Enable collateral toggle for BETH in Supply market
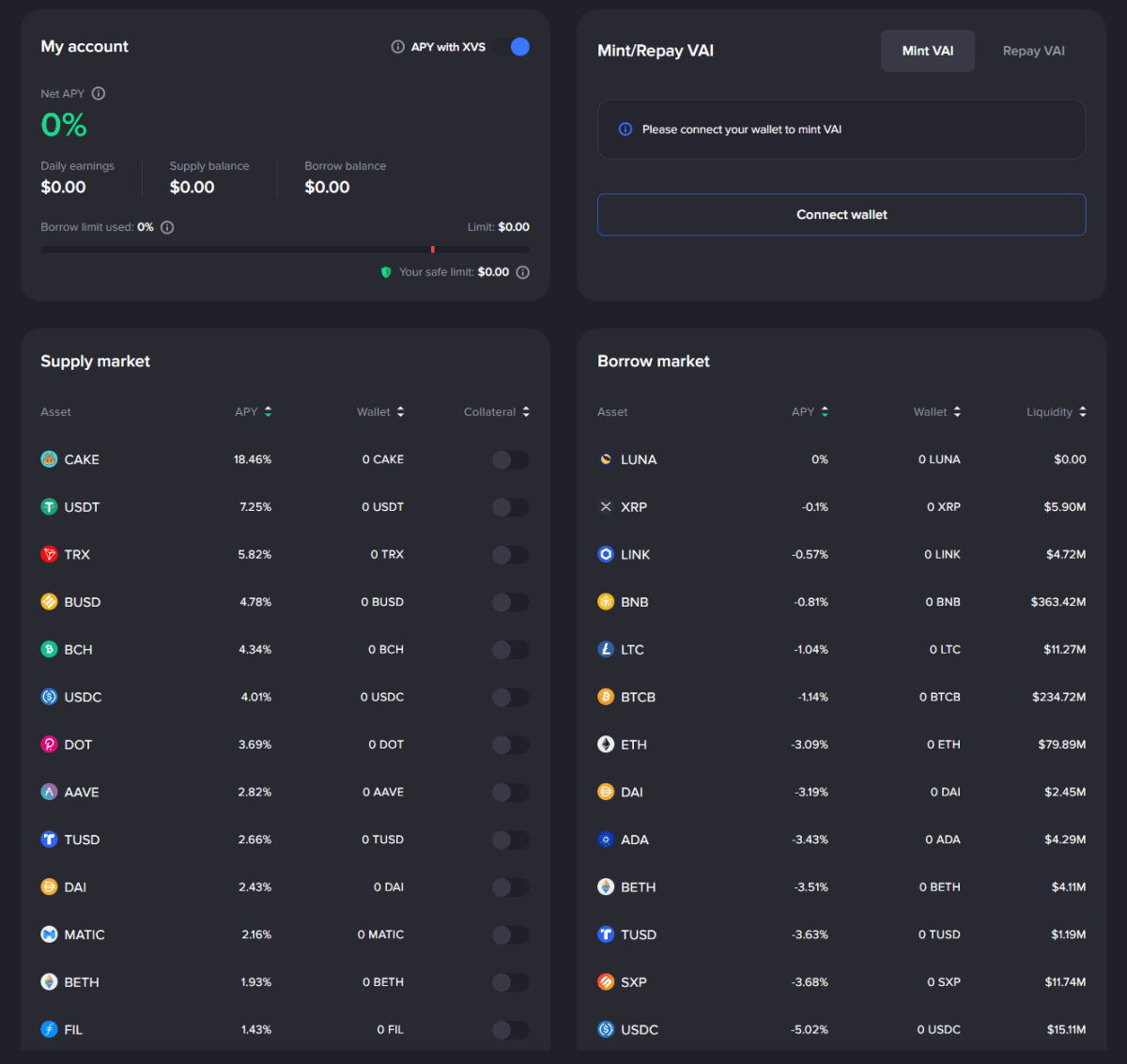 pos(511,982)
